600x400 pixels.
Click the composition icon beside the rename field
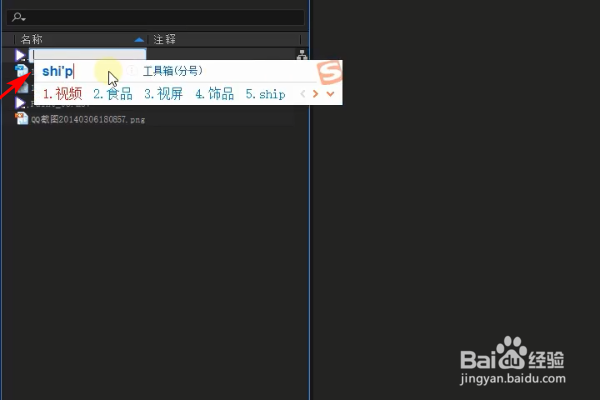[x=20, y=55]
